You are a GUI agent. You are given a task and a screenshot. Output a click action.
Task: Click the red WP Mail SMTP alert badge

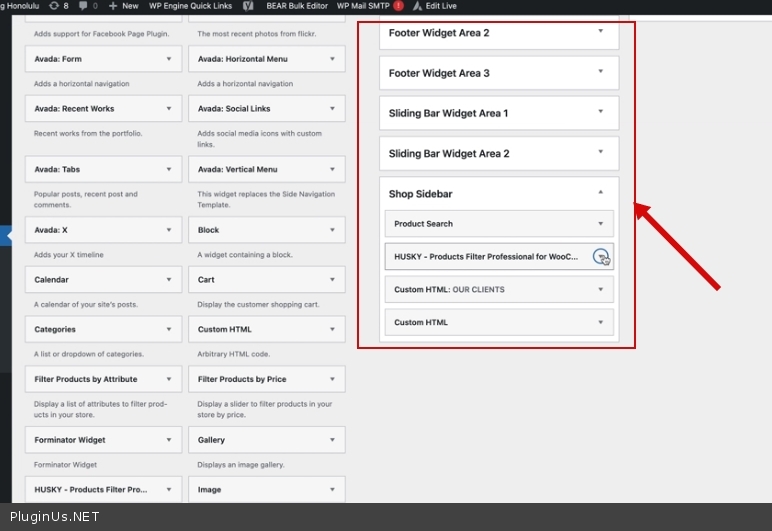[398, 6]
